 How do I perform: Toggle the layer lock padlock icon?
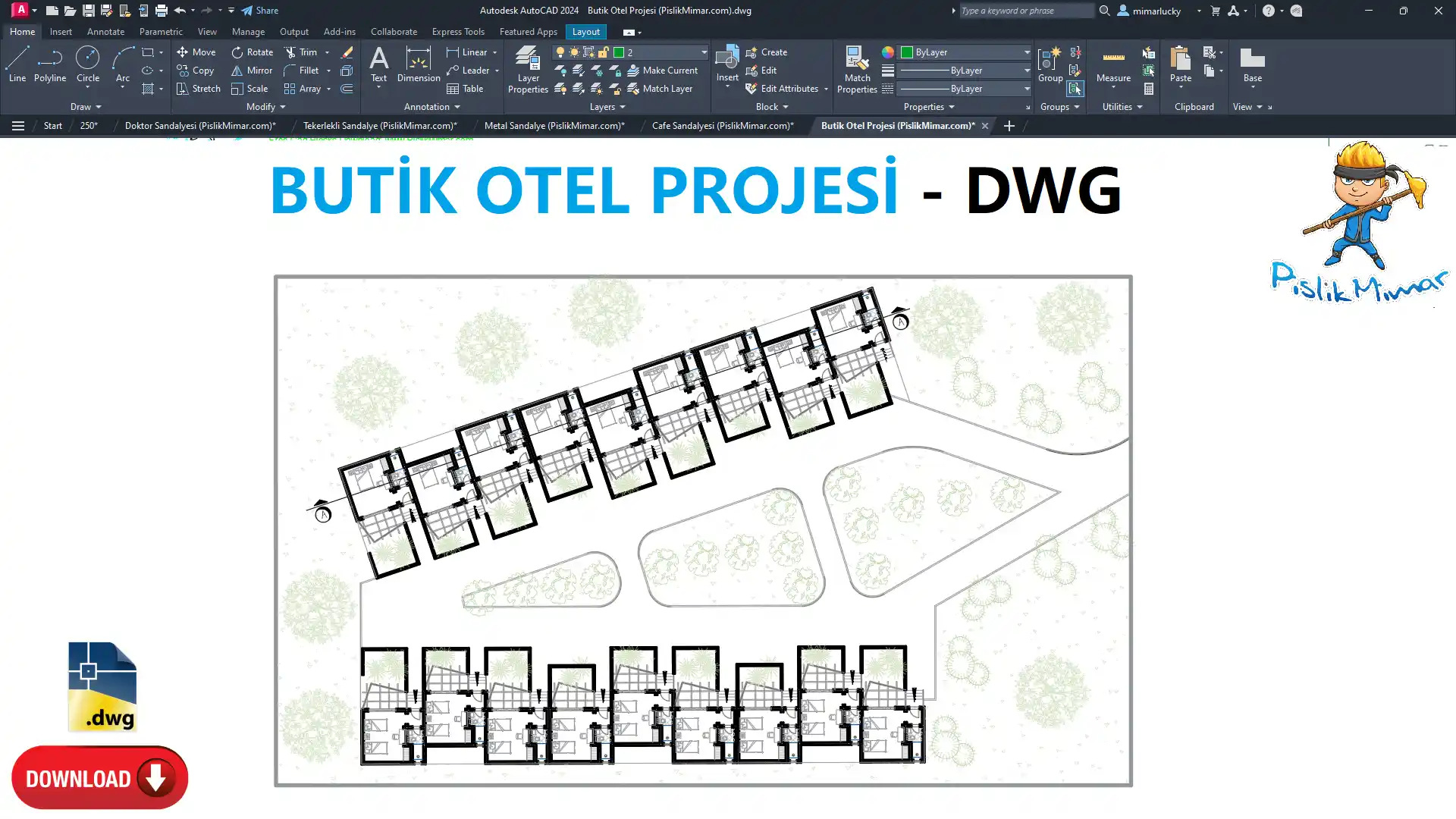click(x=604, y=52)
